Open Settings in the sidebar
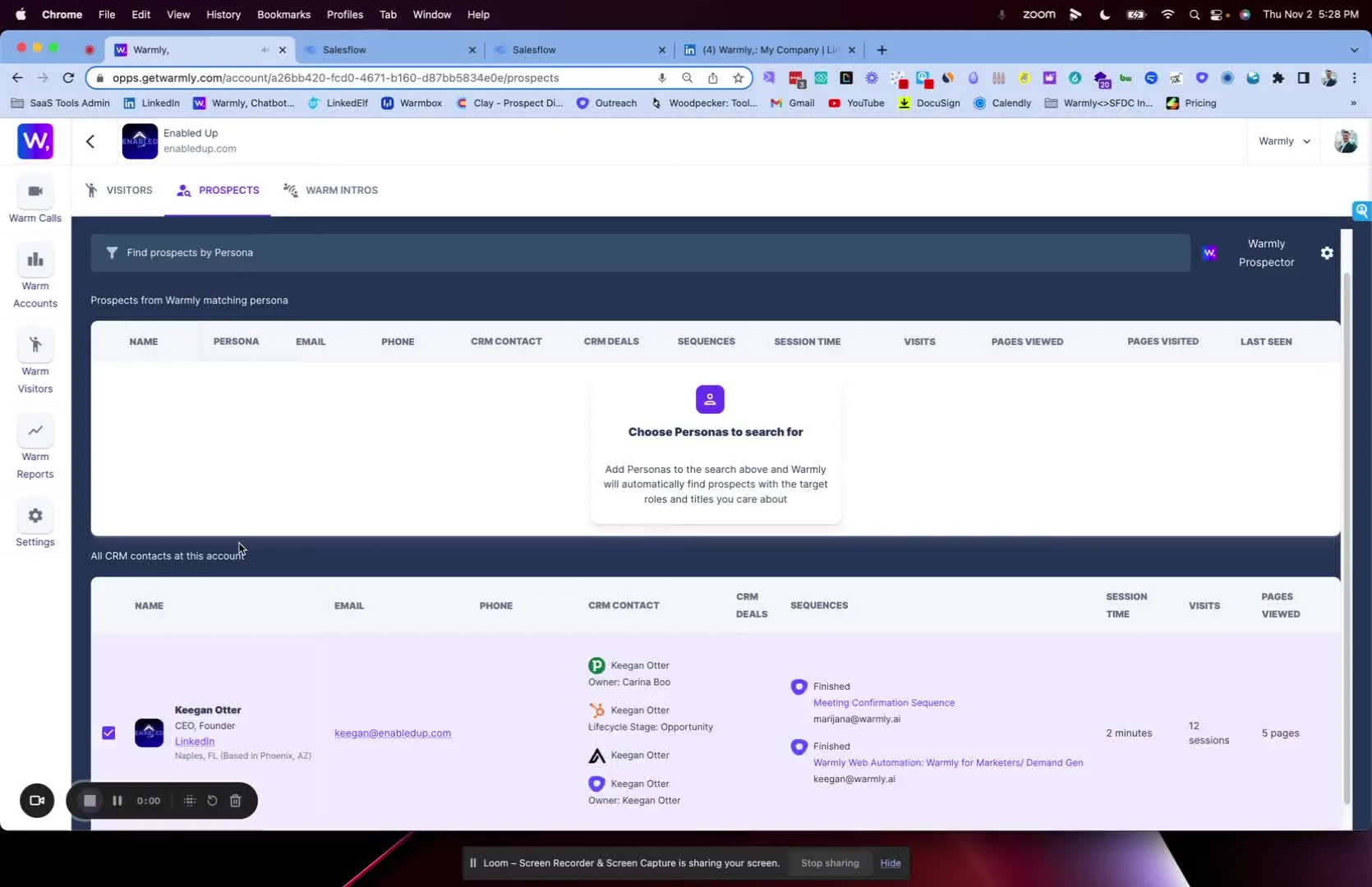The width and height of the screenshot is (1372, 887). coord(35,525)
